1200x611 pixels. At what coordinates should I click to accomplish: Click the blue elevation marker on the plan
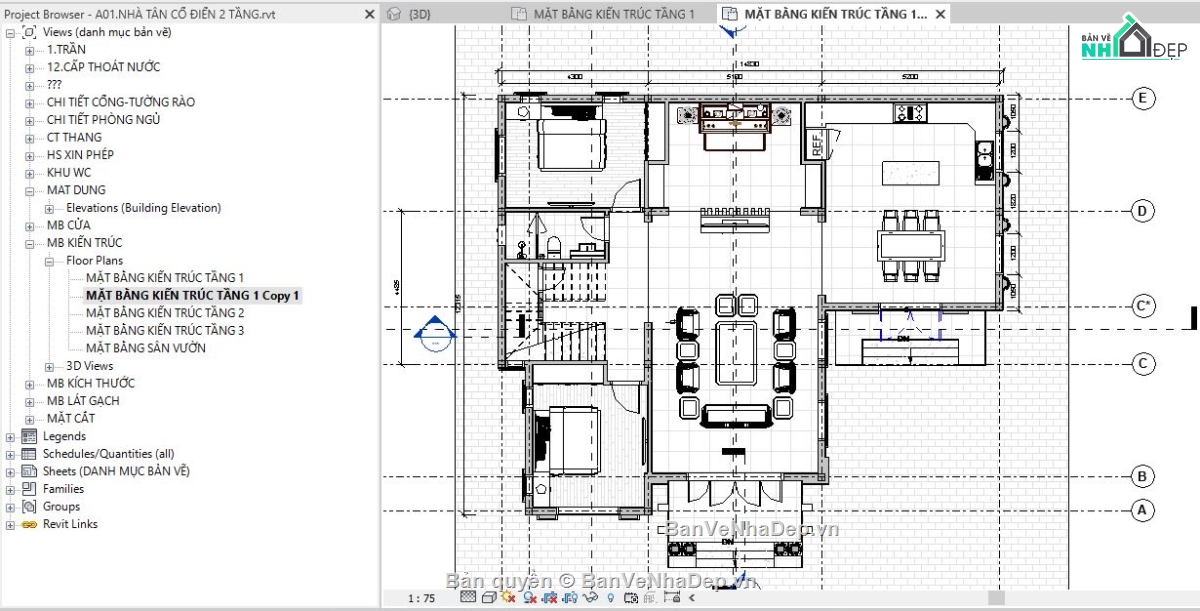pos(434,330)
